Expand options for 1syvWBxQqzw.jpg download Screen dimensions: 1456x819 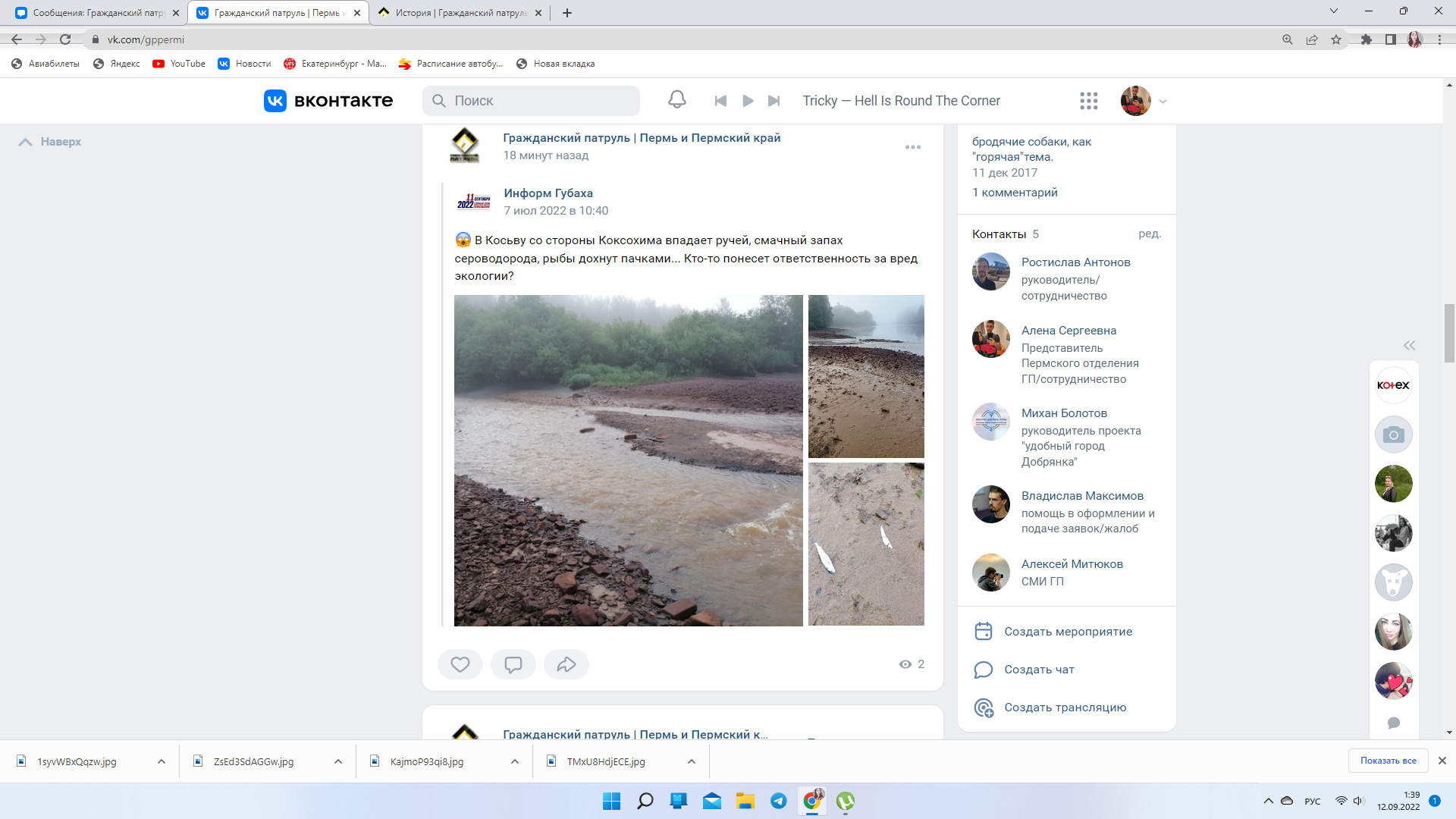(162, 761)
